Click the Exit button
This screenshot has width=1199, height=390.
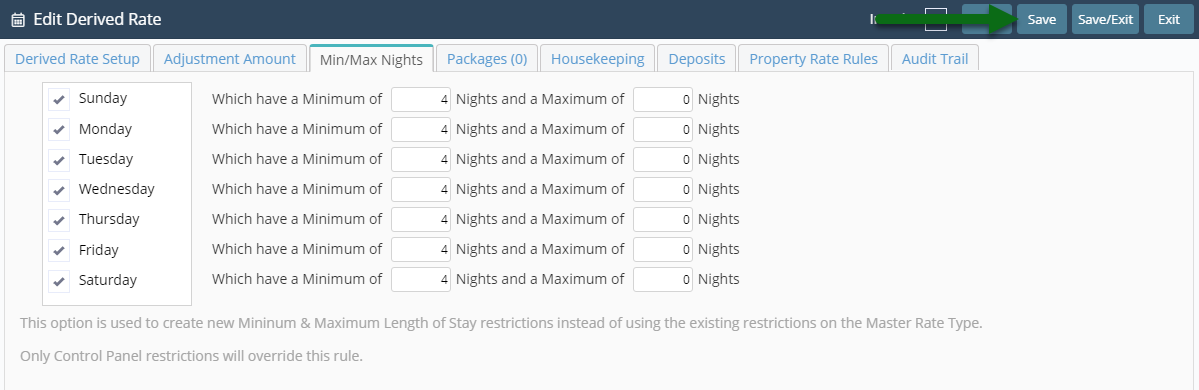coord(1168,20)
